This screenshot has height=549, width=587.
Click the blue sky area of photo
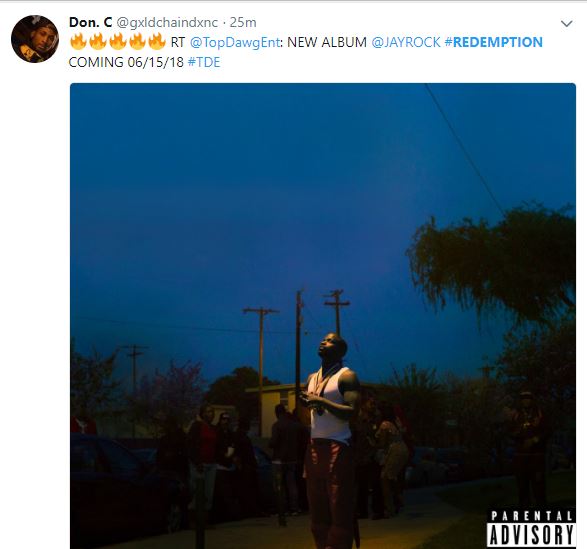243,187
